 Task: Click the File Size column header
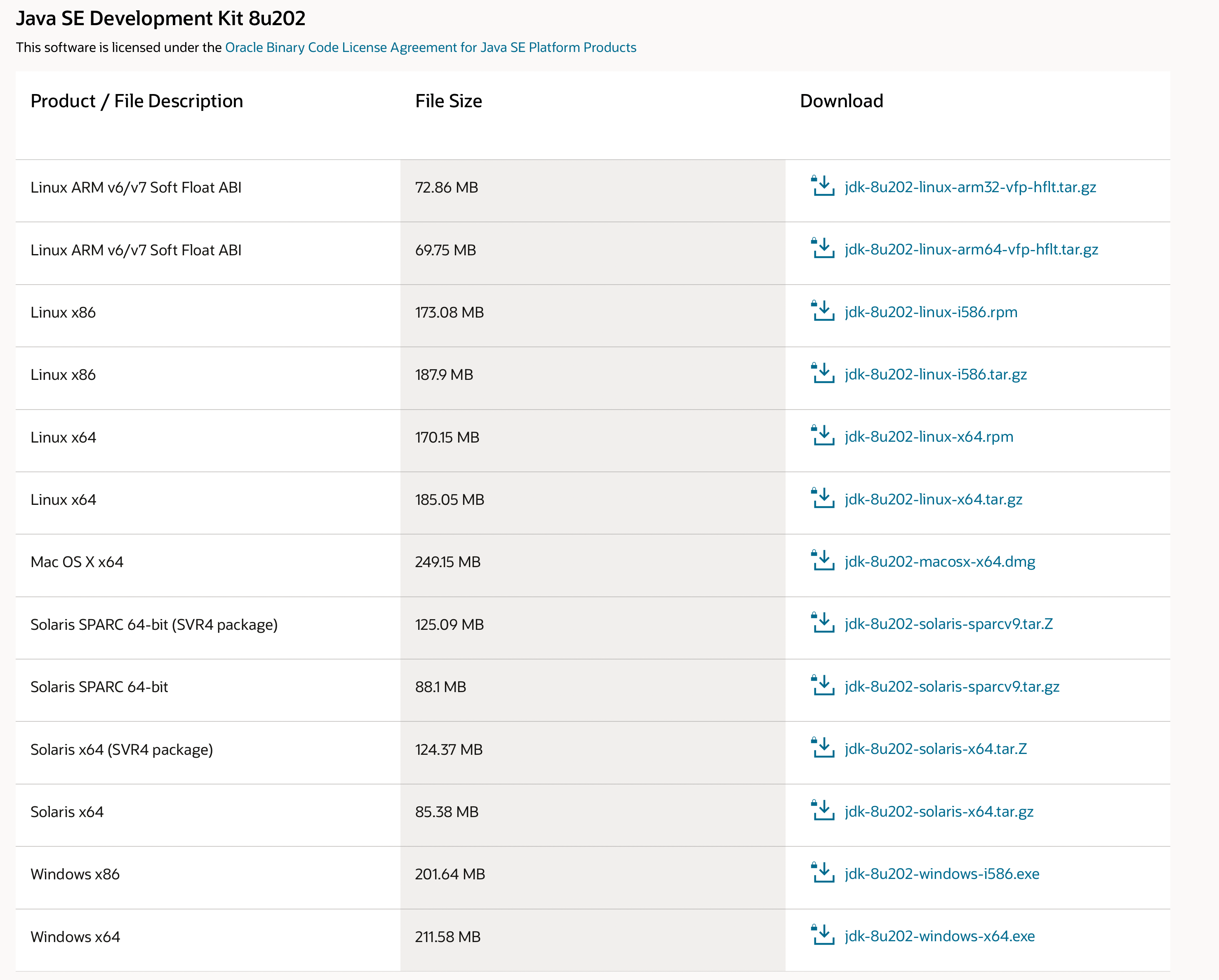click(448, 101)
